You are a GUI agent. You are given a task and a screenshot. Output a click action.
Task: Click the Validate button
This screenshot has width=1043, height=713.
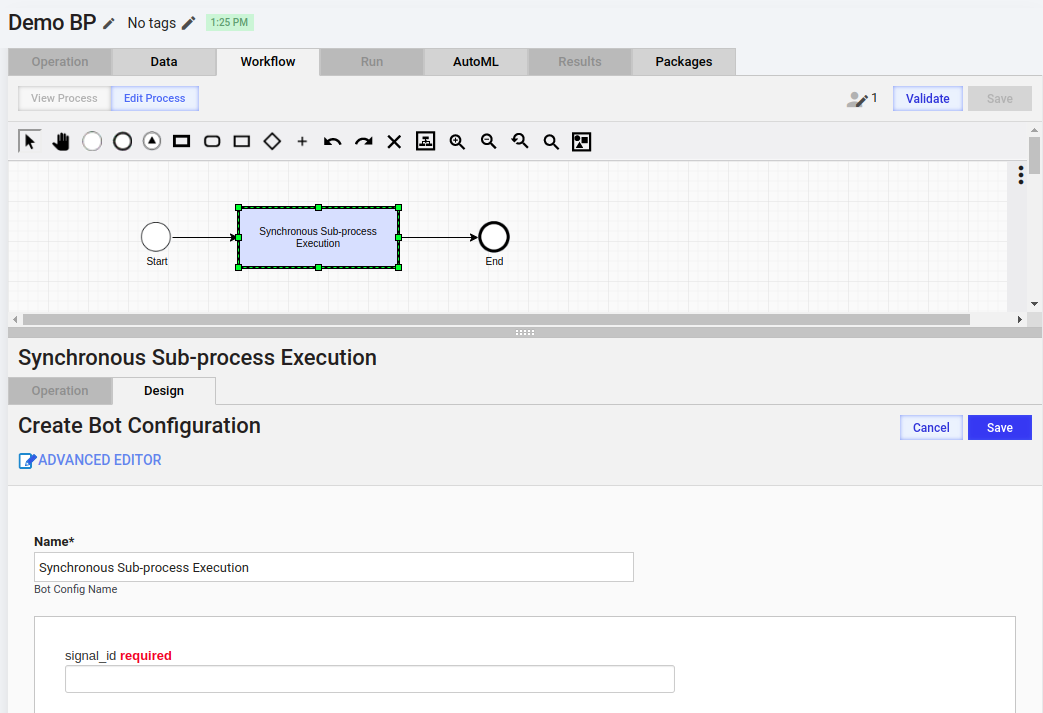(928, 98)
